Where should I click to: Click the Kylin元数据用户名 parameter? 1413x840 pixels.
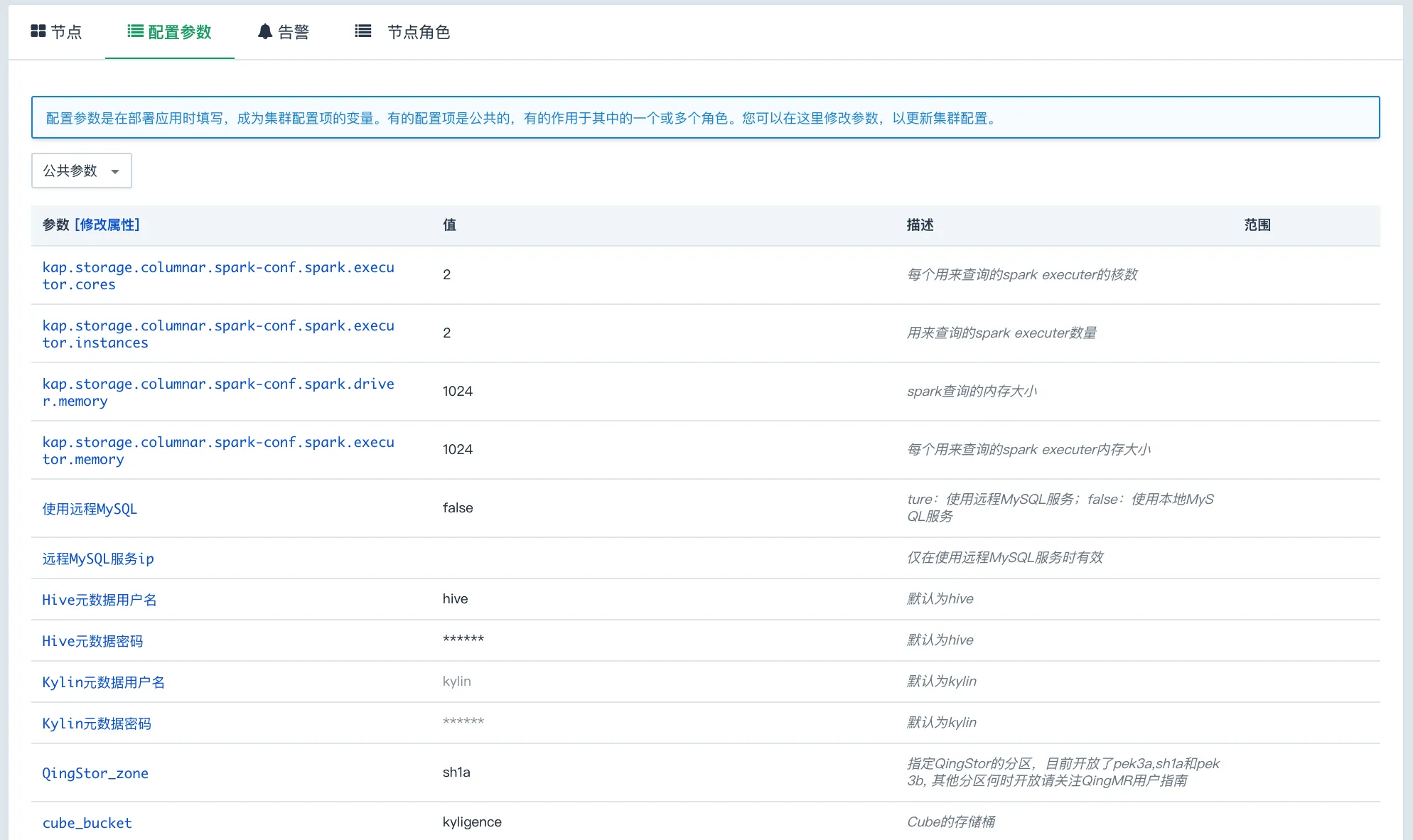[104, 682]
